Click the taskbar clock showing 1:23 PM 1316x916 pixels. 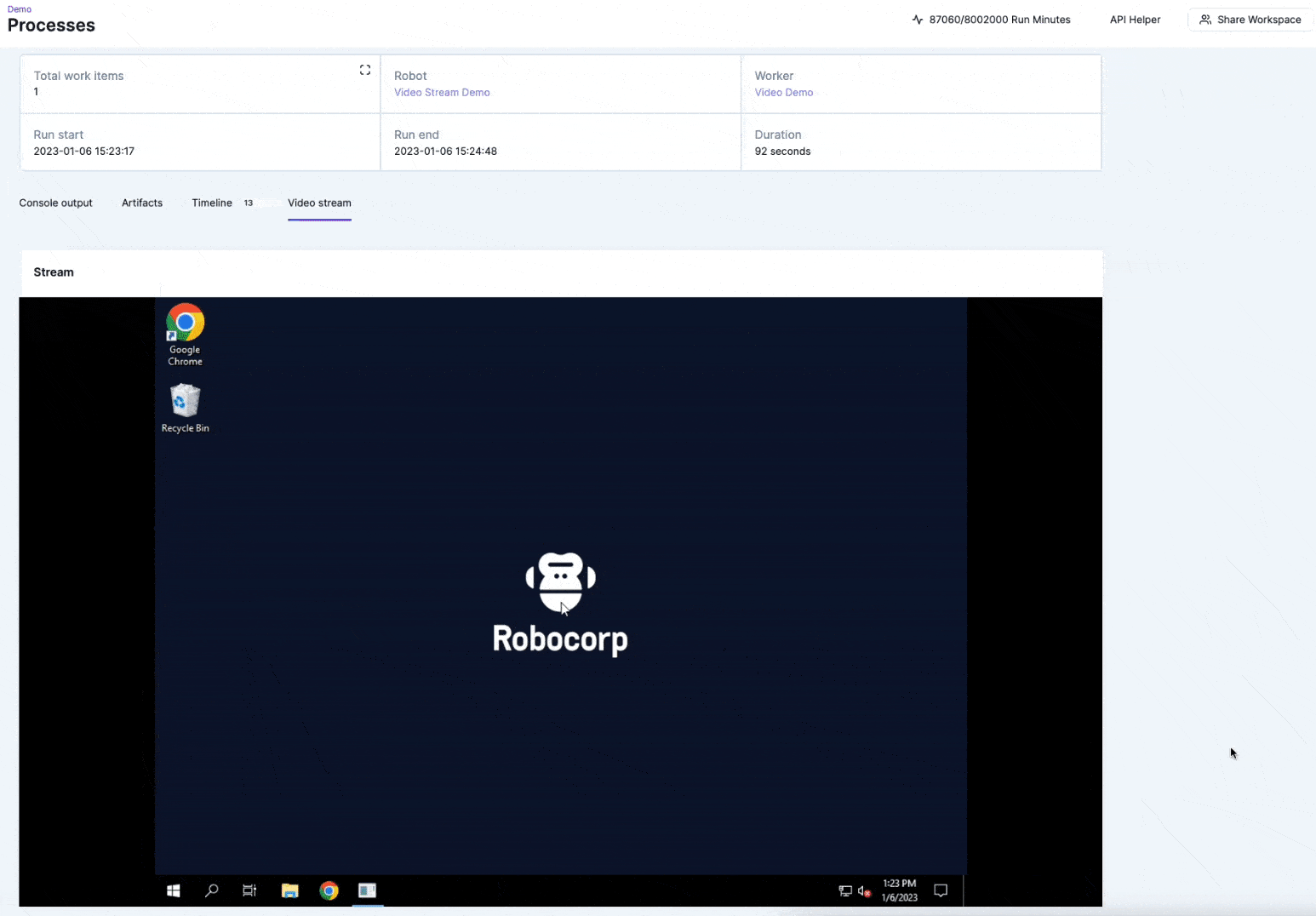899,890
